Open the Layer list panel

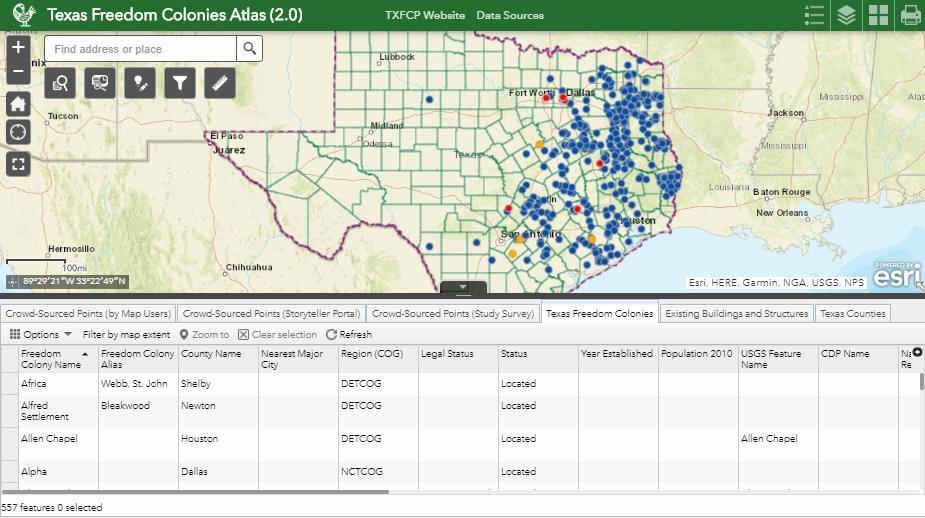pos(846,15)
